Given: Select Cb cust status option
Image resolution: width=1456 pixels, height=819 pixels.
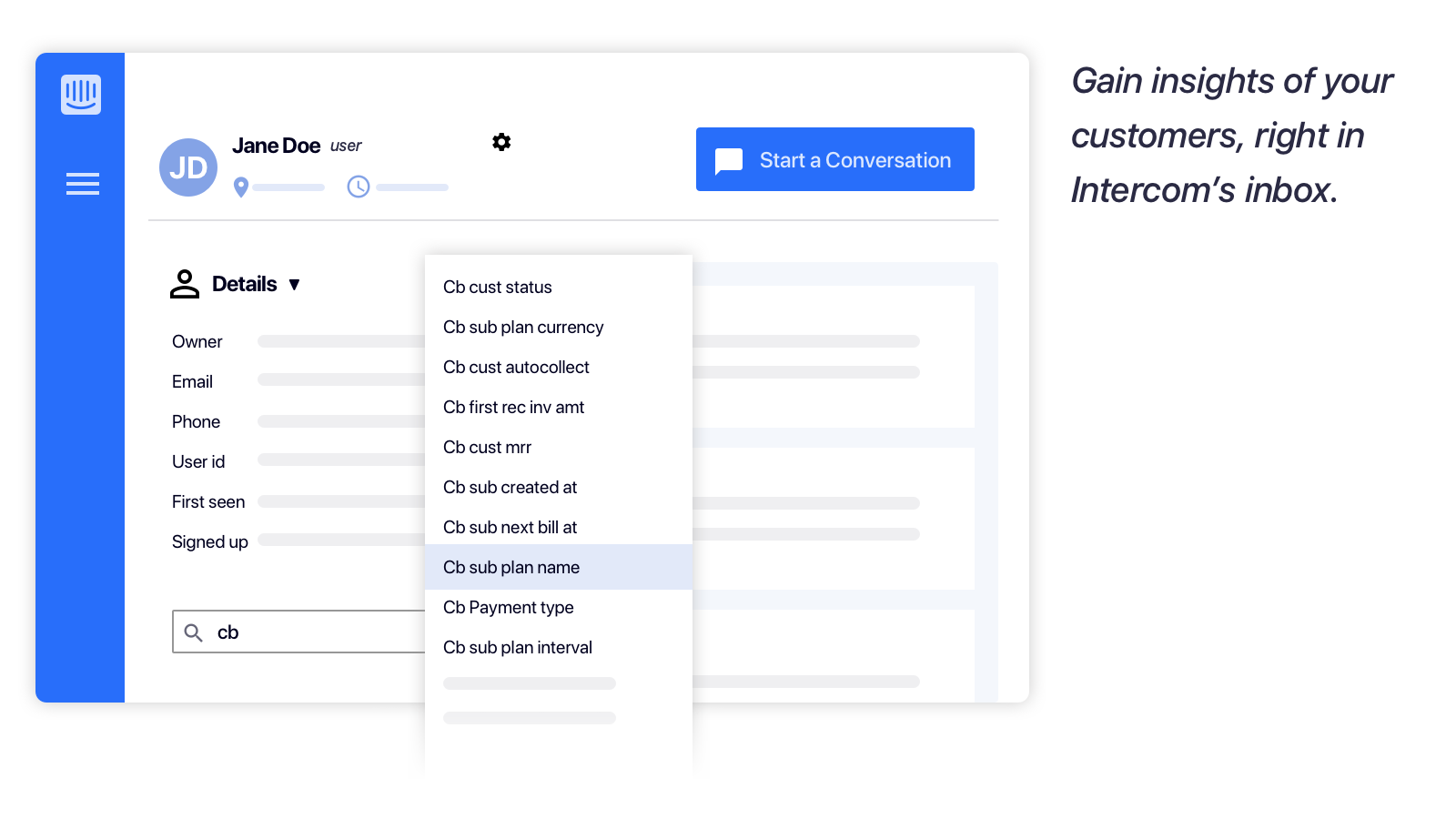Looking at the screenshot, I should [x=498, y=287].
